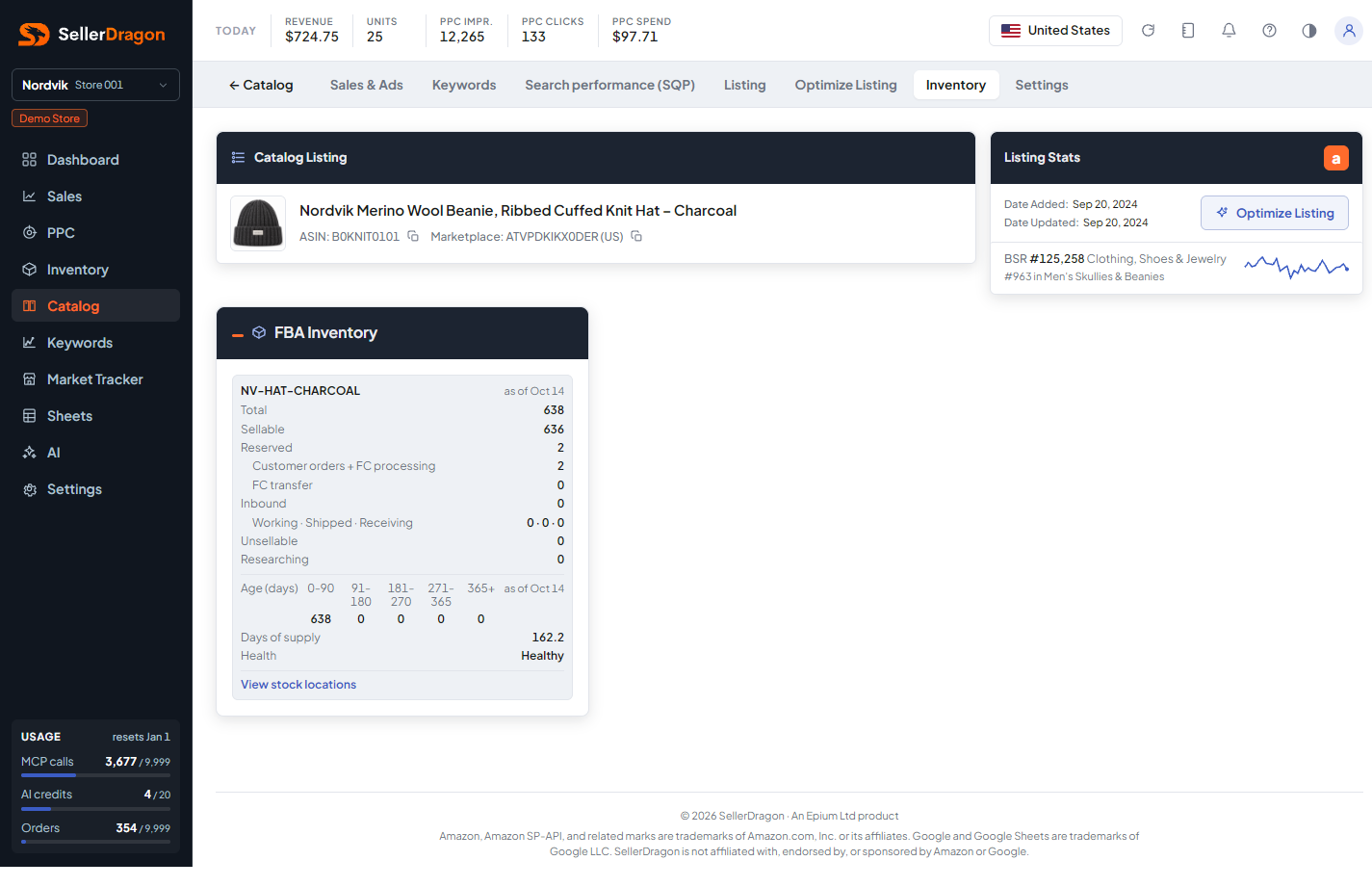The image size is (1372, 887).
Task: Open Inventory in sidebar
Action: pyautogui.click(x=95, y=270)
